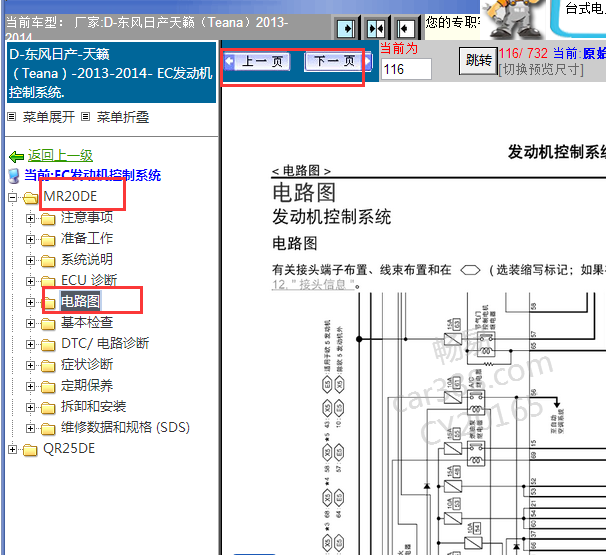Click the QR25DE folder icon

[30, 450]
